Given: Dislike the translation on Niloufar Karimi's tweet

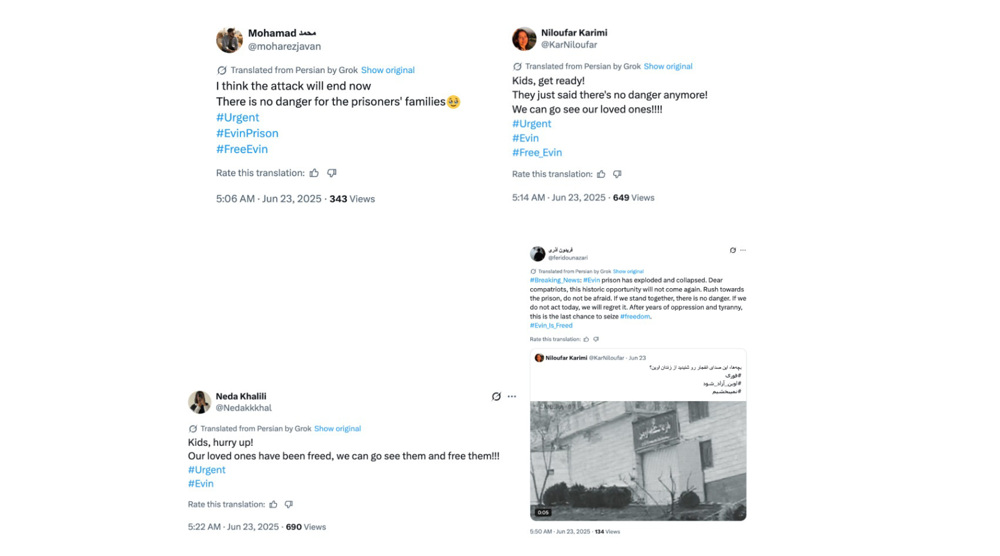Looking at the screenshot, I should 617,174.
